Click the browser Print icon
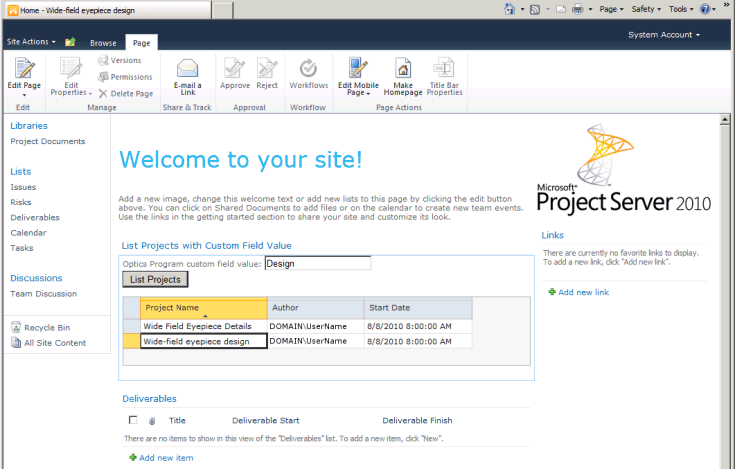Viewport: 735px width, 469px height. pos(578,9)
